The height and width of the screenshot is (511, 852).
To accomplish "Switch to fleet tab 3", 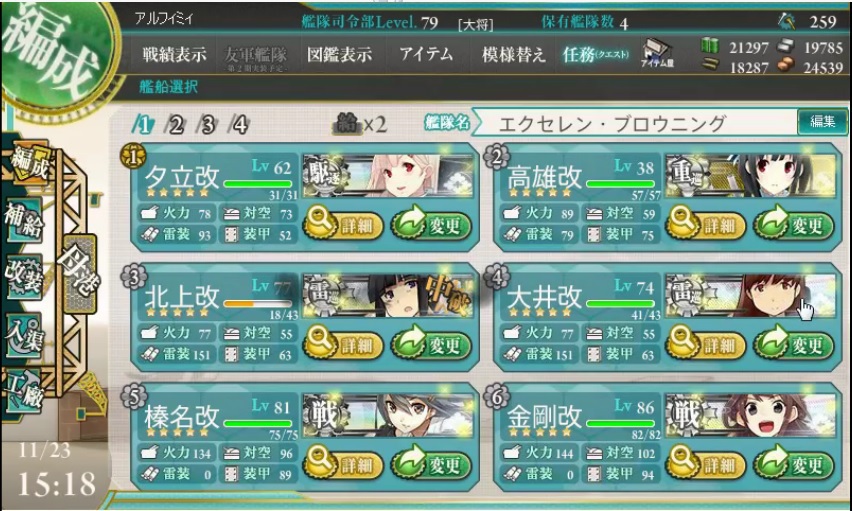I will point(208,125).
